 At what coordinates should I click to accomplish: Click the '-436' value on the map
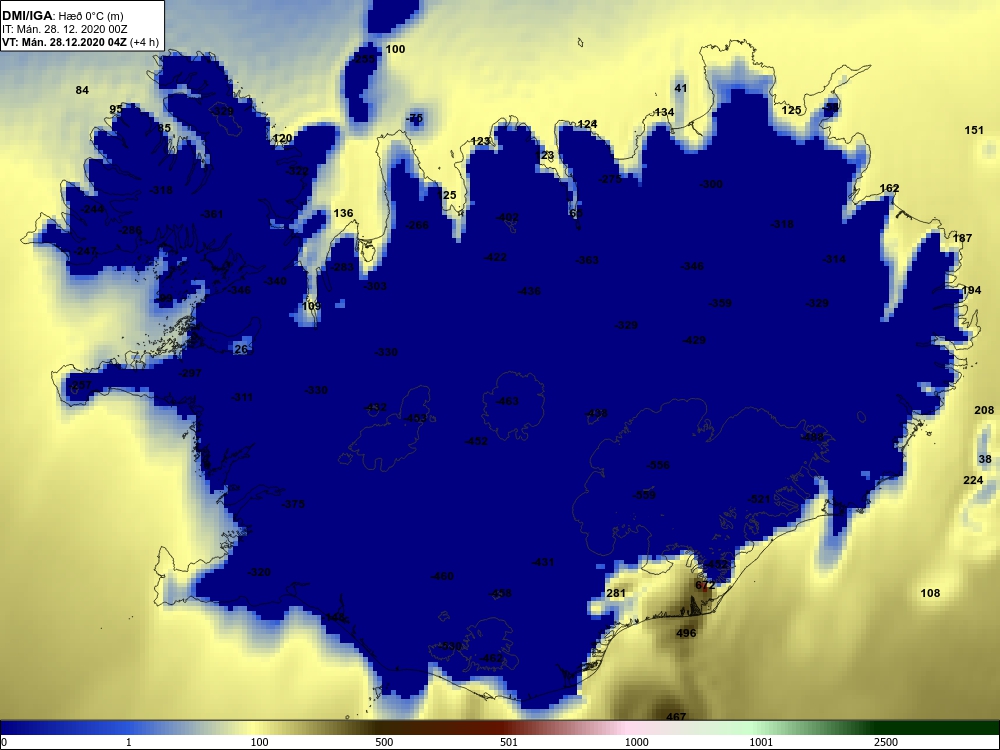click(x=529, y=291)
